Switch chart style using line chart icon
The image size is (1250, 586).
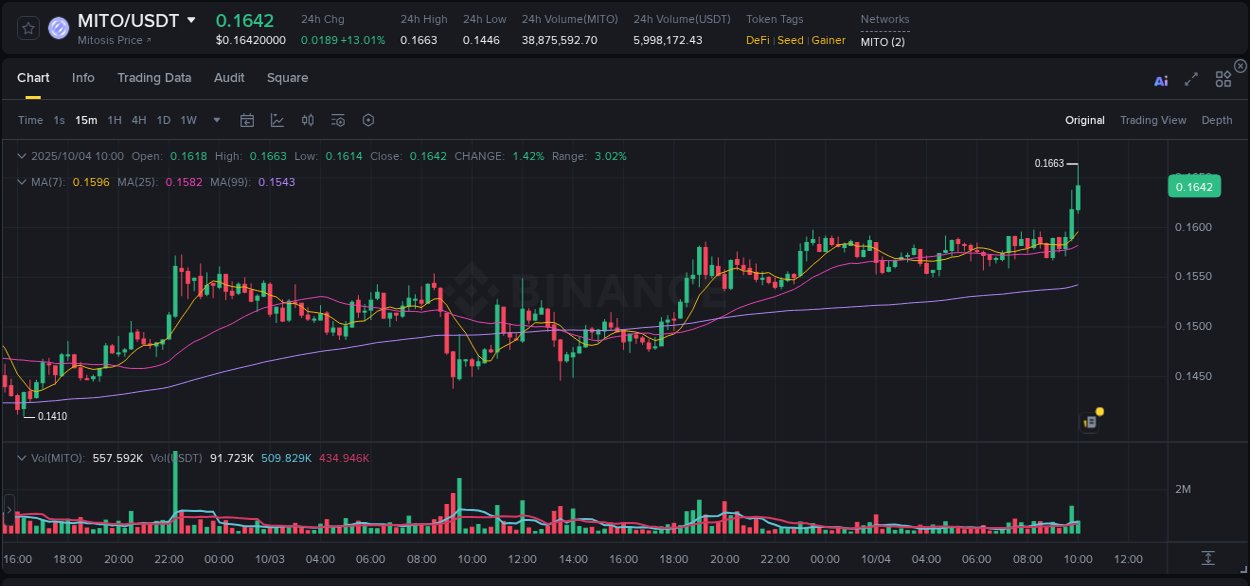tap(277, 119)
